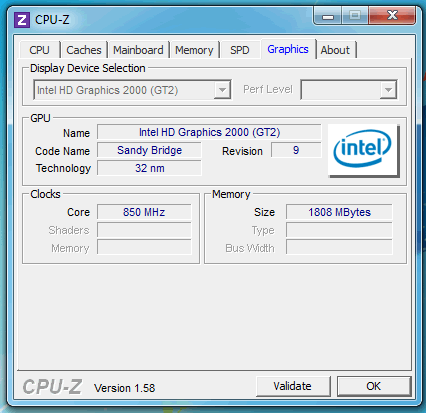Click the Intel HD Graphics 2000 combo box
426x413 pixels.
click(132, 90)
